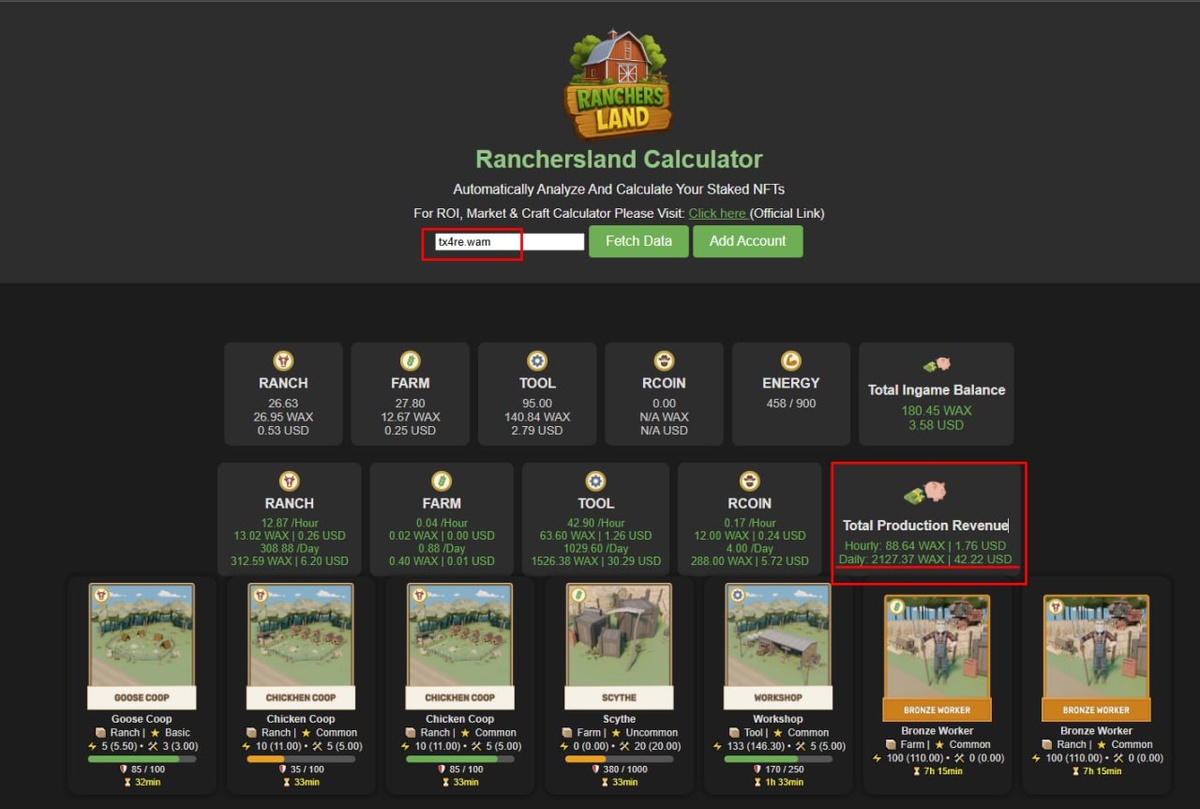Focus the account name field containing tx4re.wam
Viewport: 1200px width, 809px height.
pos(509,242)
